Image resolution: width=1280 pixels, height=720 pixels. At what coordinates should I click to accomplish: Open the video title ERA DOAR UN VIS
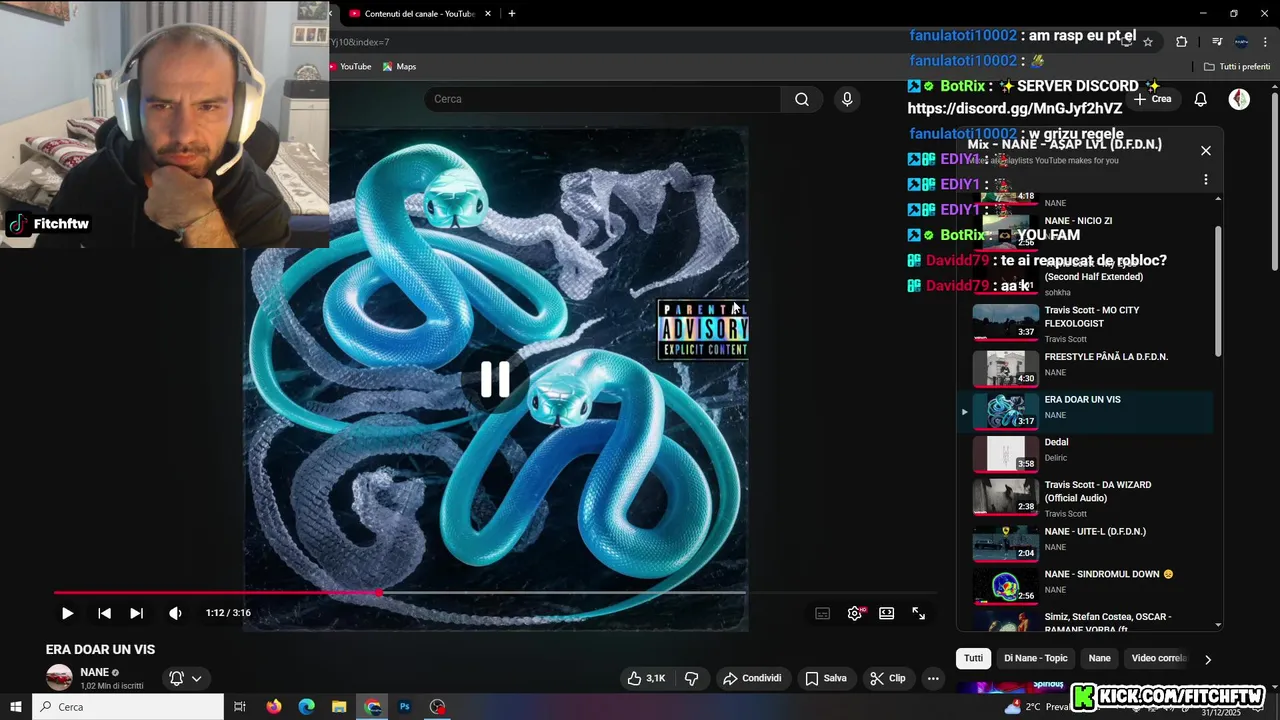coord(100,650)
